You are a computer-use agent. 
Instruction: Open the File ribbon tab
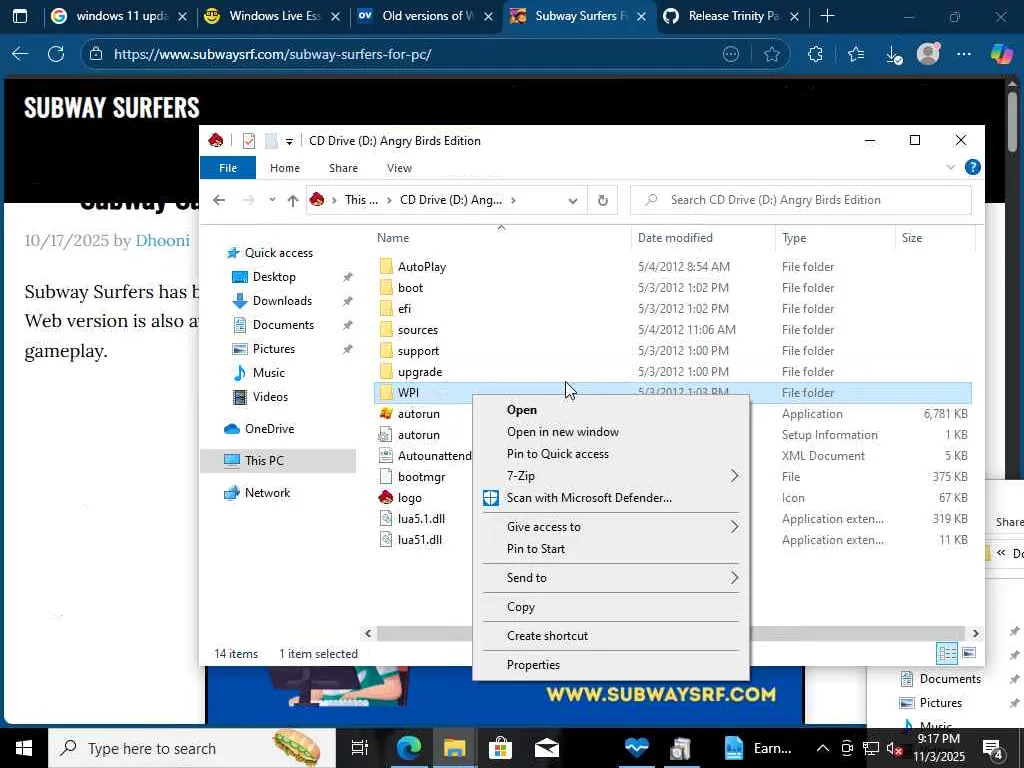tap(228, 168)
